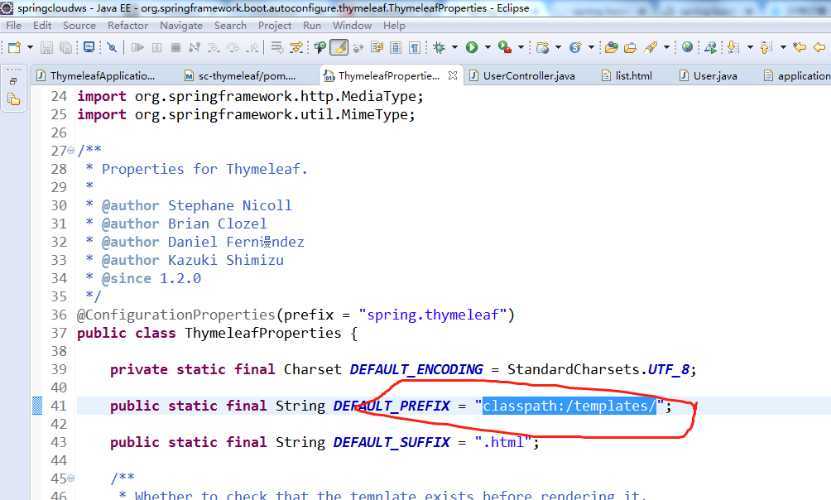Open dropdown next to blue S icon
Screen dimensions: 831x500
click(x=591, y=47)
